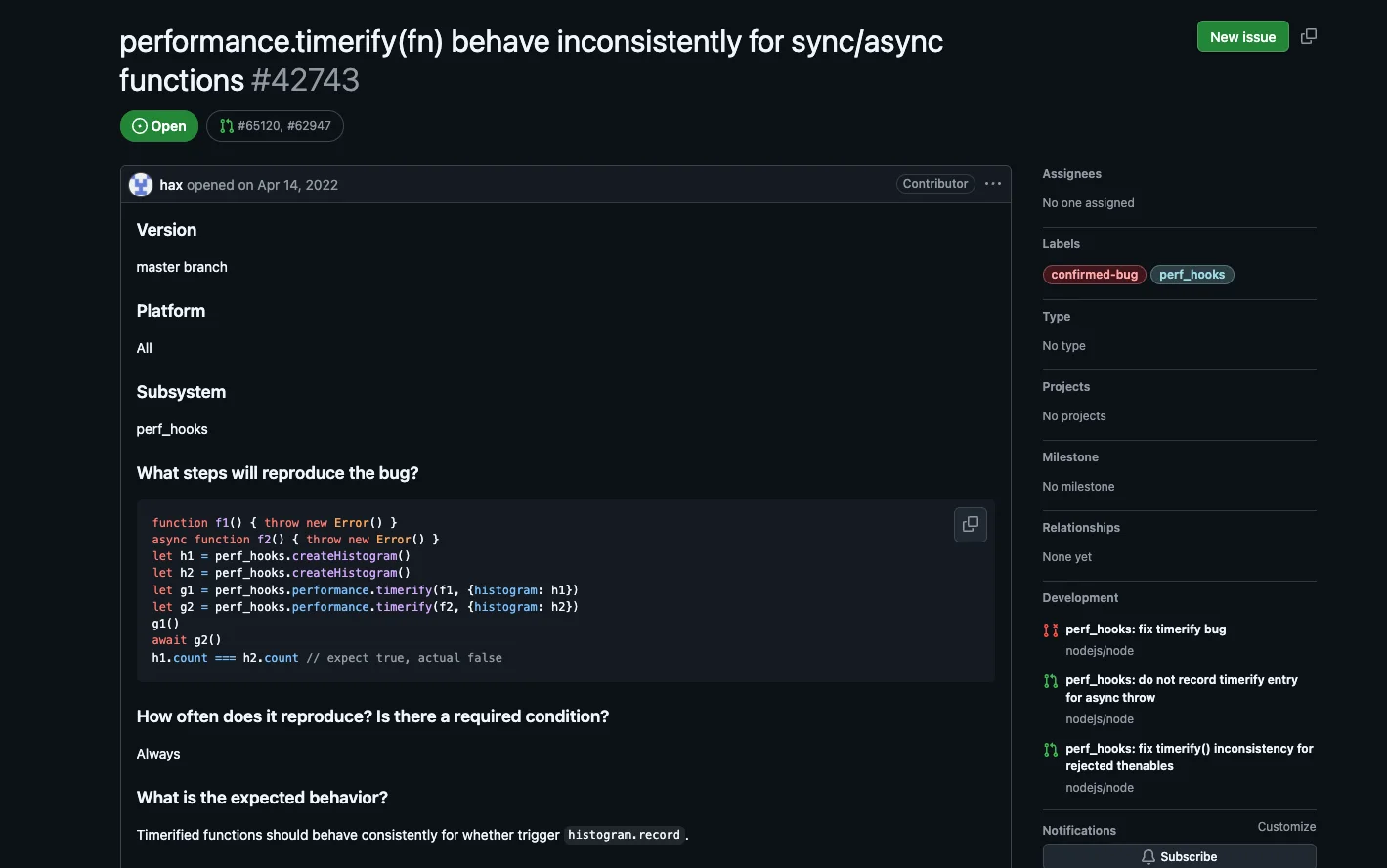Image resolution: width=1387 pixels, height=868 pixels.
Task: Click PR icon for 'fix timerify() inconsistency'
Action: 1051,750
